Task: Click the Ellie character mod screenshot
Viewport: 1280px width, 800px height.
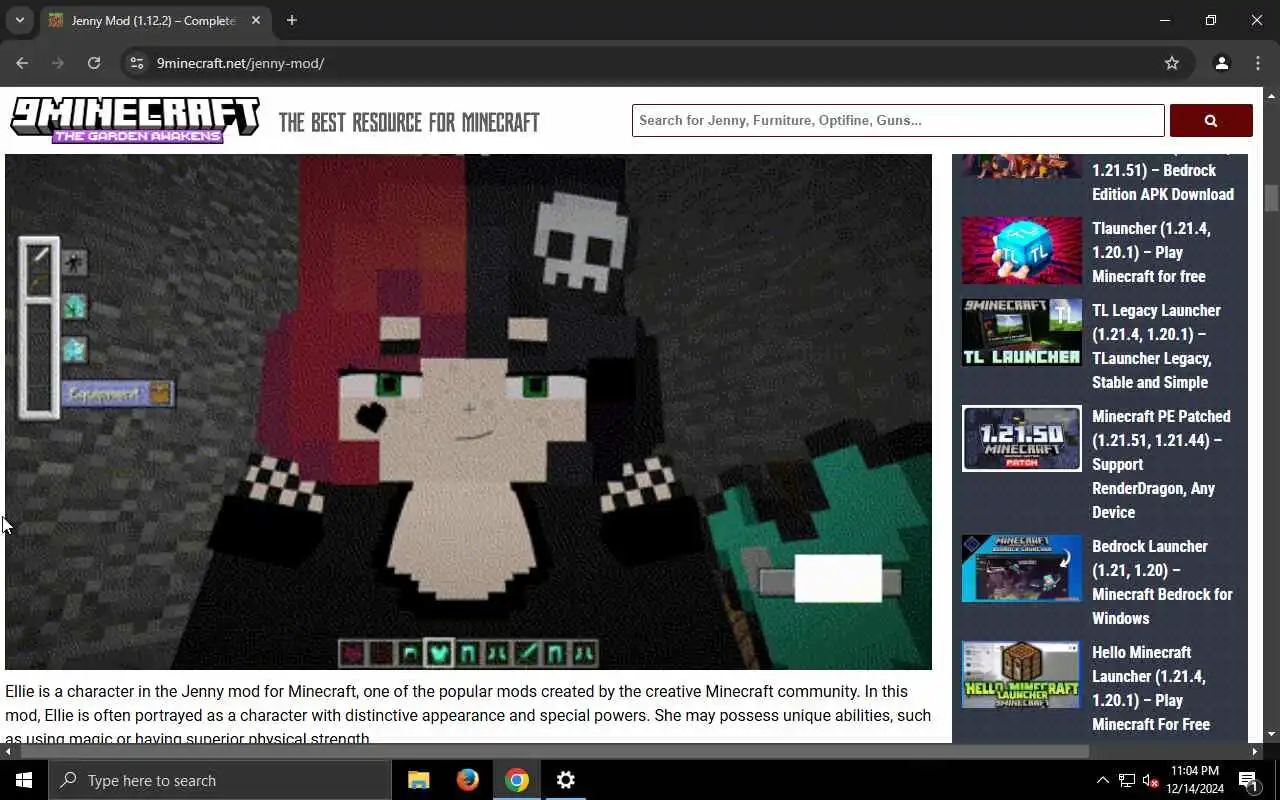Action: 468,411
